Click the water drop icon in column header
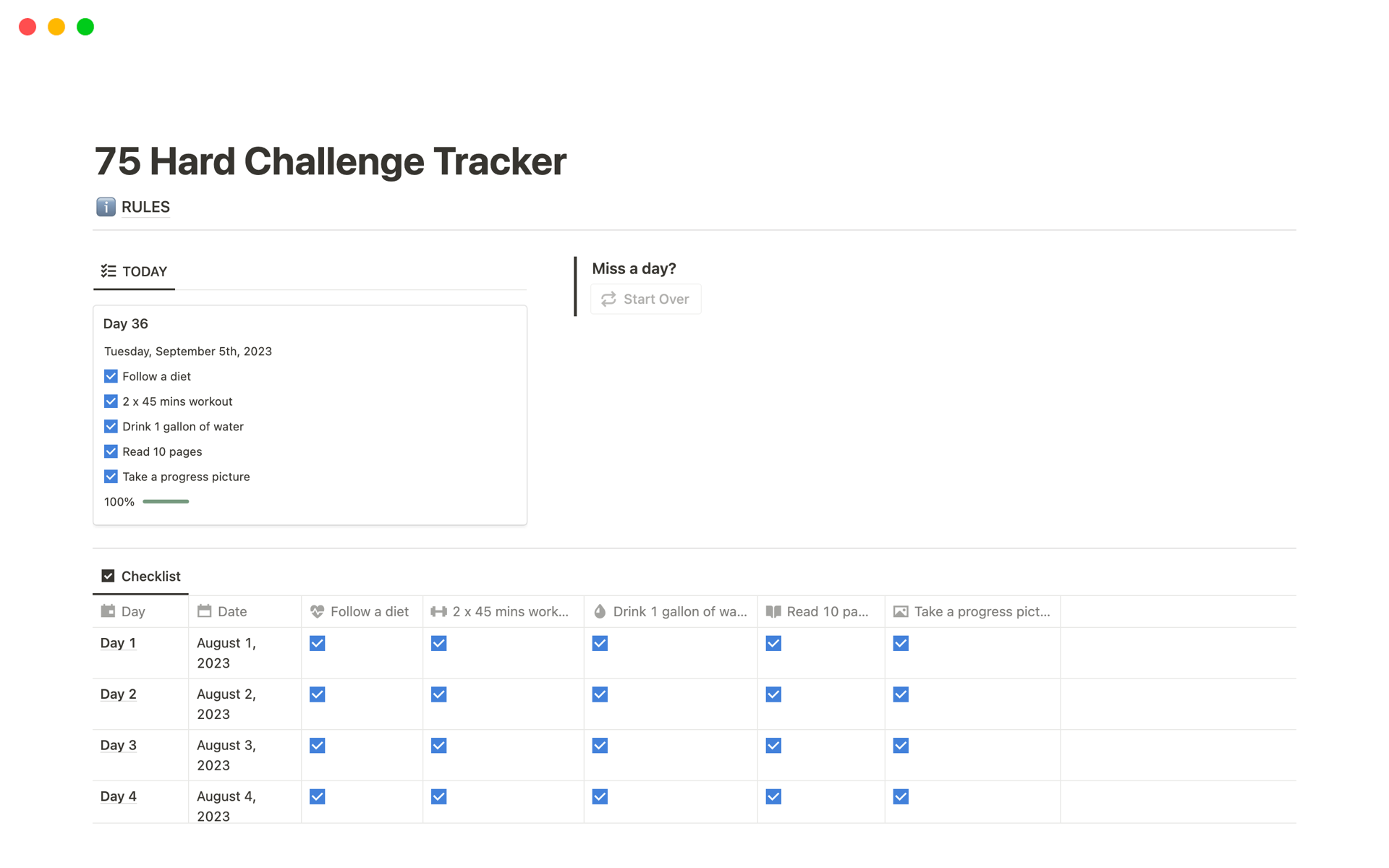Image resolution: width=1389 pixels, height=868 pixels. coord(600,611)
